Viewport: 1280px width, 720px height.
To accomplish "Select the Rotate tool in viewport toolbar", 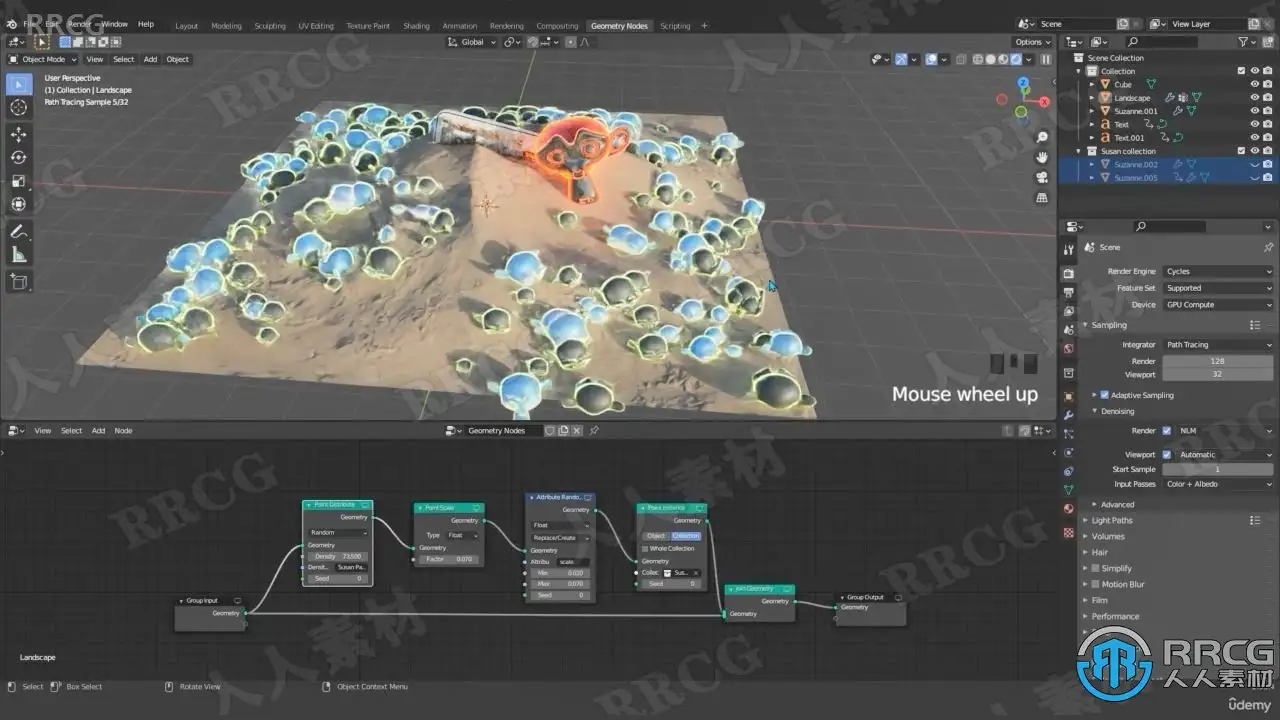I will (x=18, y=157).
